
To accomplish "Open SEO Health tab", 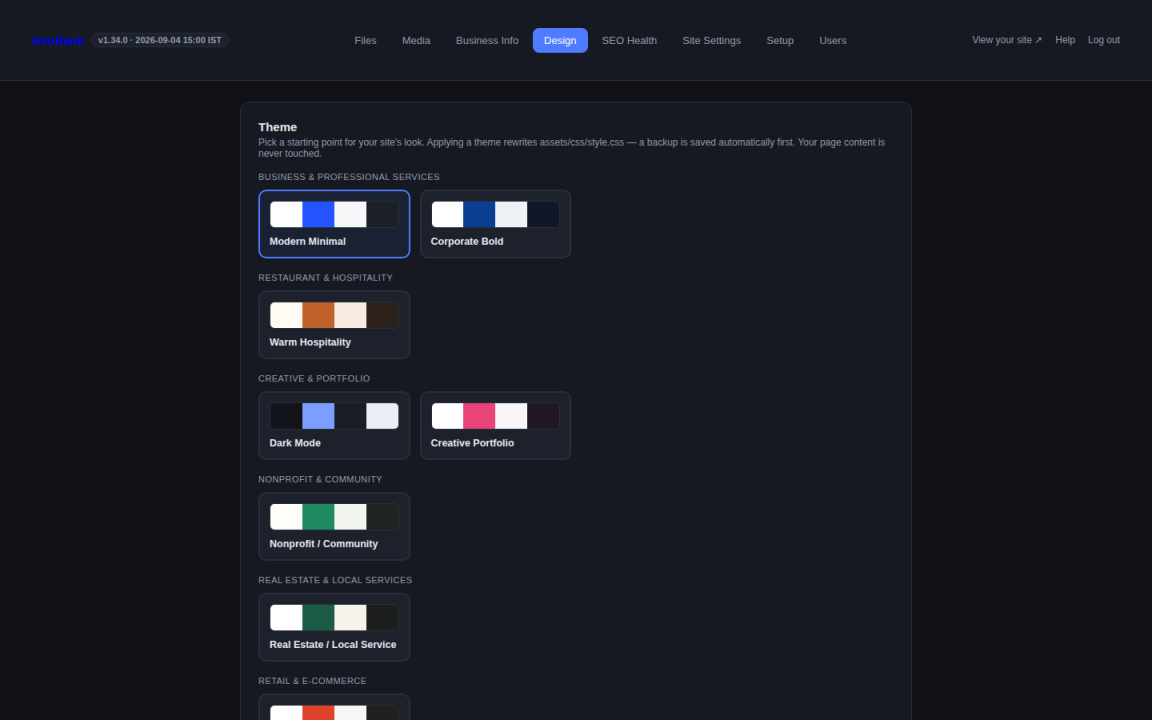I will pos(629,40).
